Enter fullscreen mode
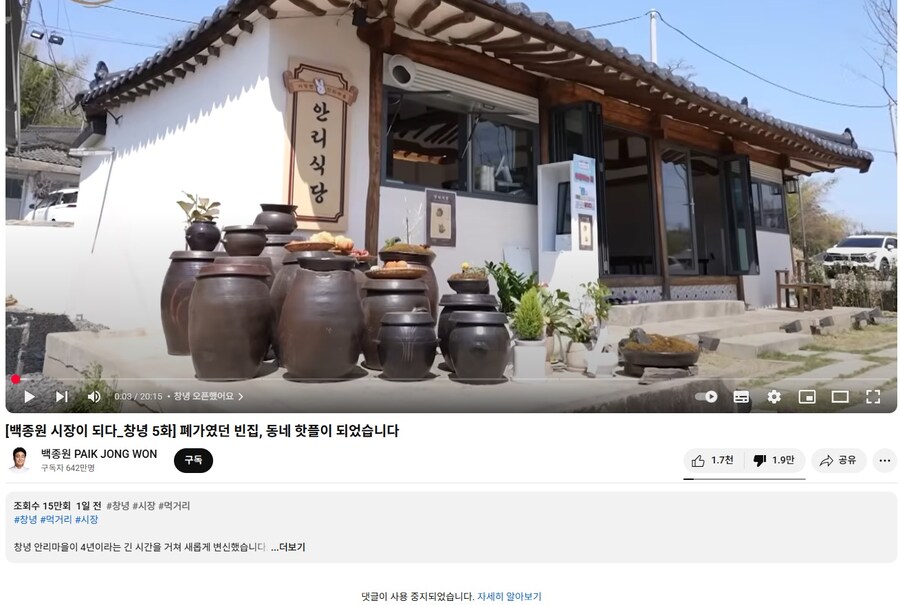This screenshot has height=605, width=900. click(x=873, y=397)
